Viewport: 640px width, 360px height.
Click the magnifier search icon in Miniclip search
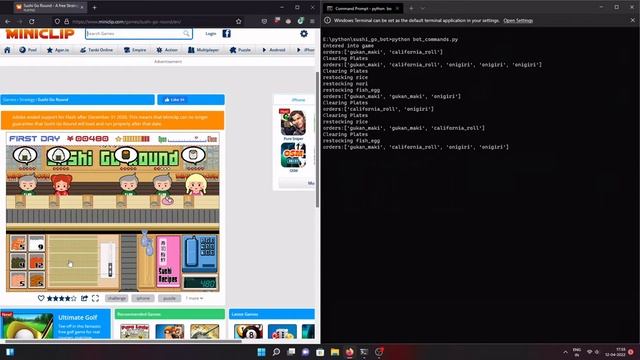pyautogui.click(x=187, y=33)
